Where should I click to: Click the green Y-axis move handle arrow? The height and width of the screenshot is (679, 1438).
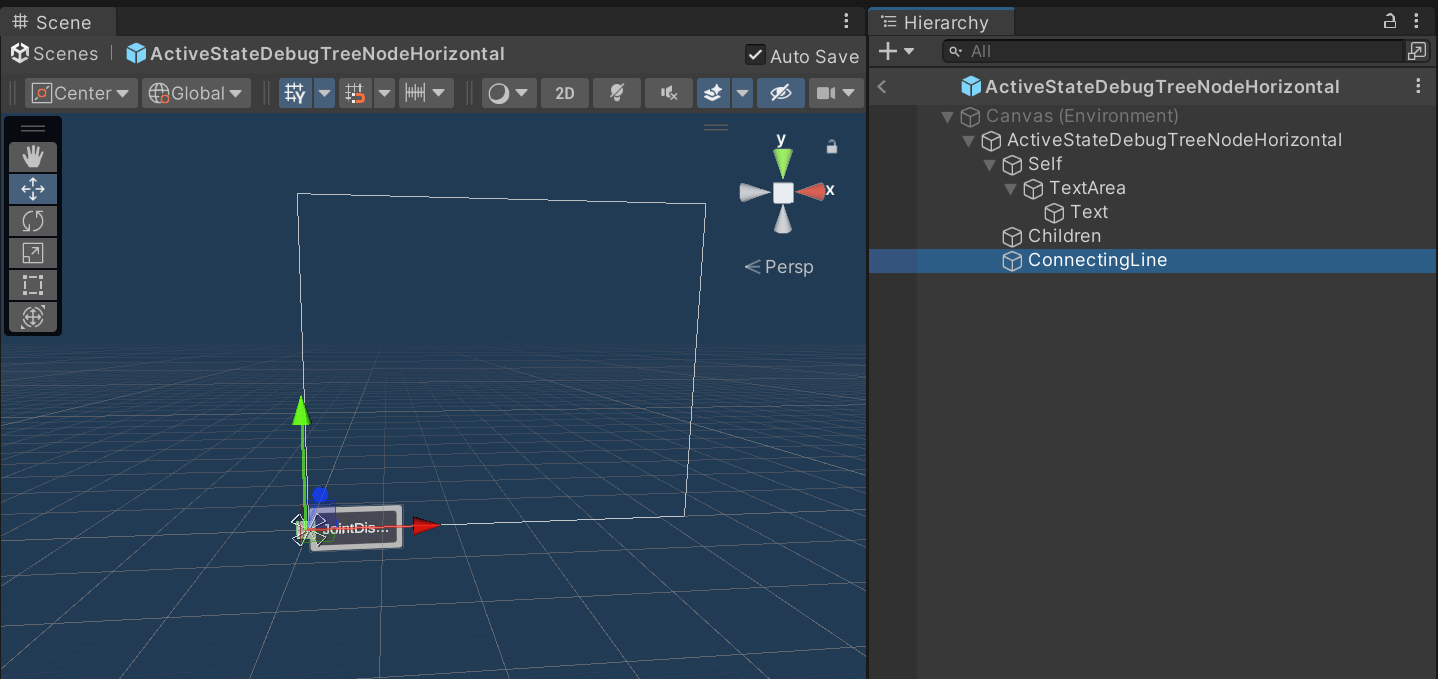click(301, 410)
